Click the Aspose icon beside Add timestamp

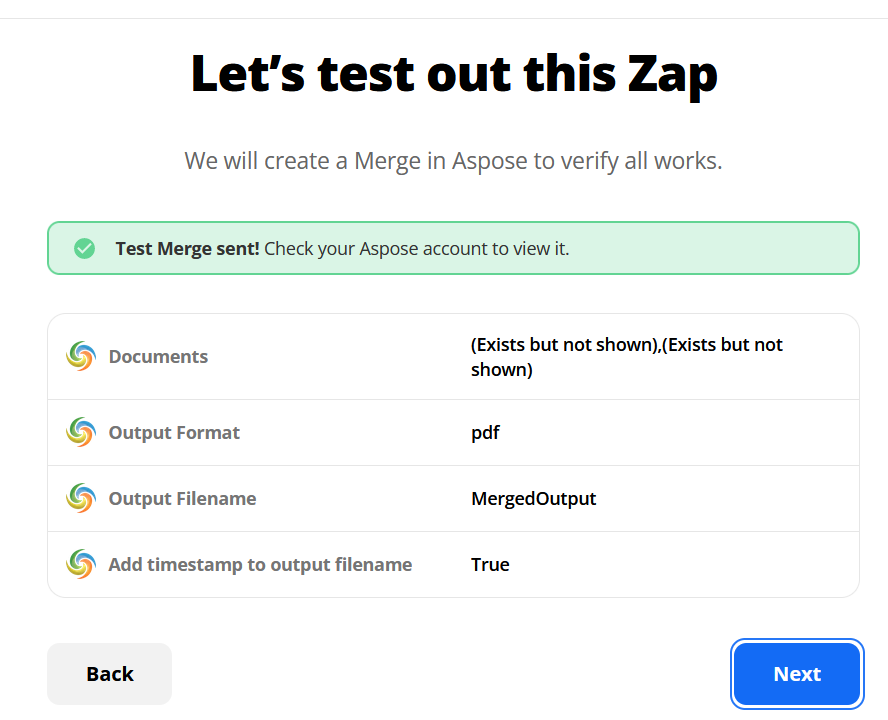(80, 564)
